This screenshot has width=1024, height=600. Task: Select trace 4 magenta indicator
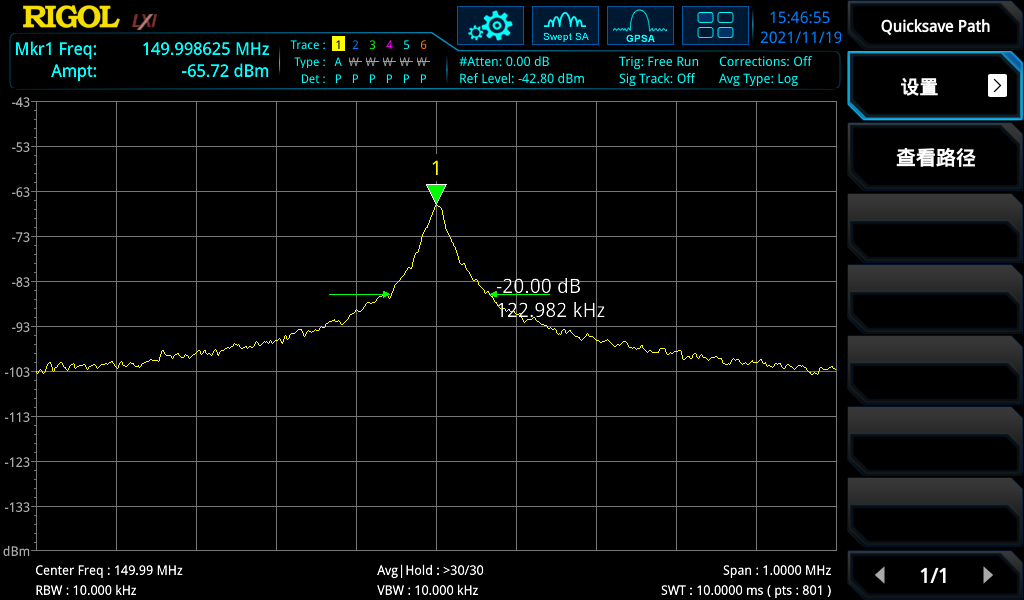[389, 45]
